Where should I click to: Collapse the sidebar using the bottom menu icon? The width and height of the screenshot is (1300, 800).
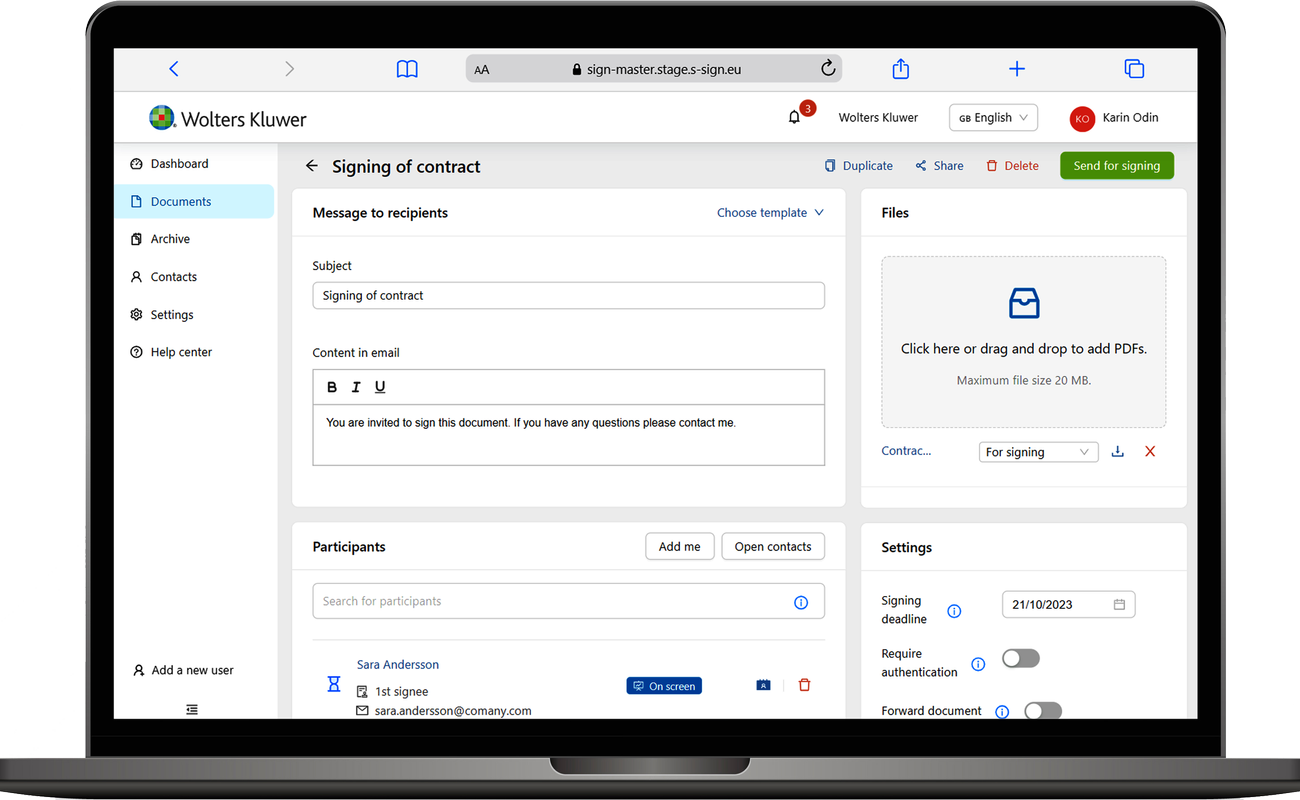coord(192,709)
